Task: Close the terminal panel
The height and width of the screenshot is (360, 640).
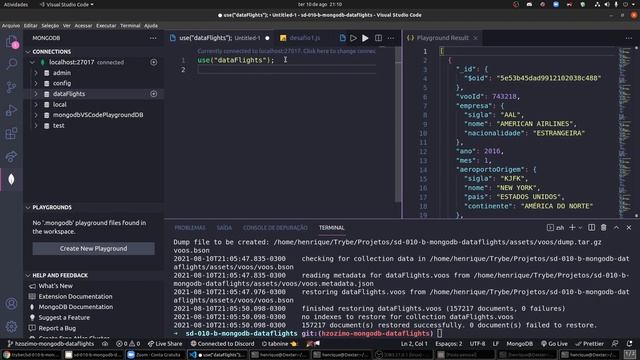Action: click(x=629, y=227)
